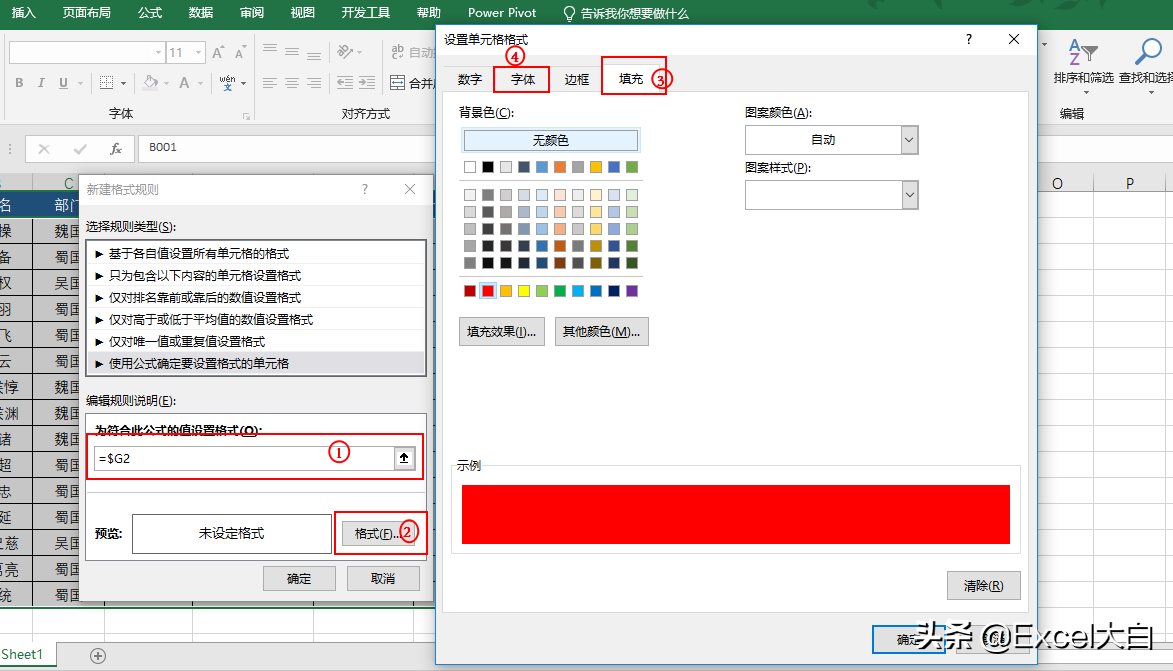Add a new sheet with plus icon
1173x671 pixels.
(98, 656)
